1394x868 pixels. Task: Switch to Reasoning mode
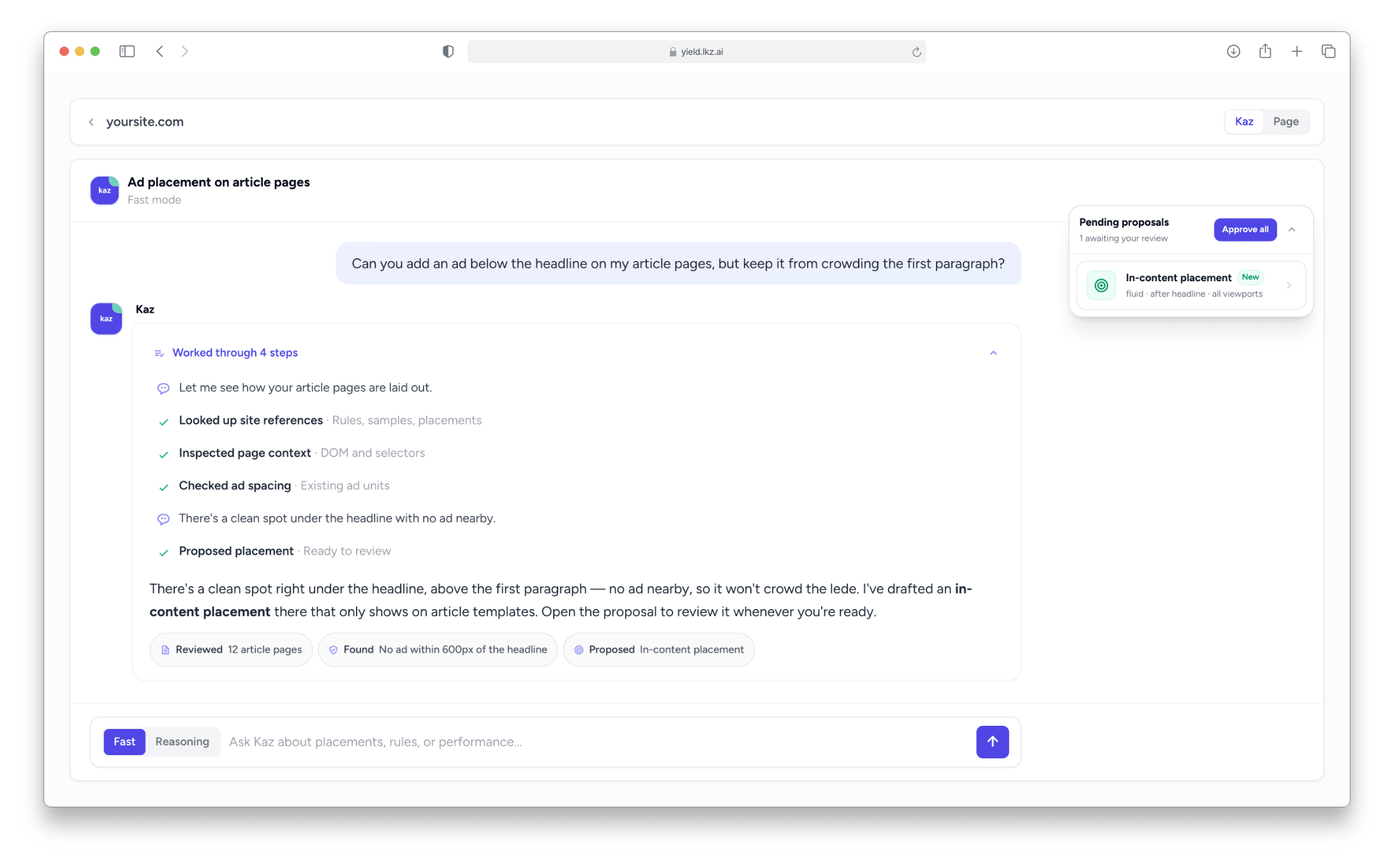pos(182,742)
